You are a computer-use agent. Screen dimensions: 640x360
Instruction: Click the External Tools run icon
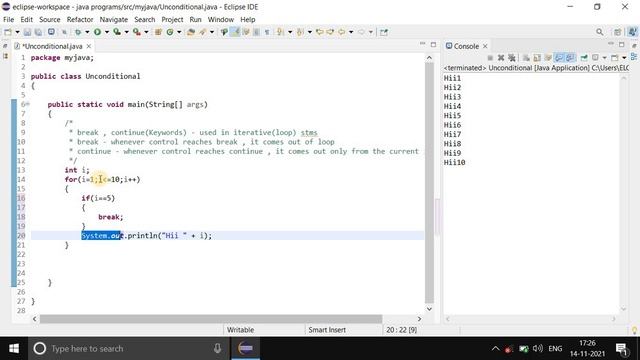pyautogui.click(x=136, y=32)
